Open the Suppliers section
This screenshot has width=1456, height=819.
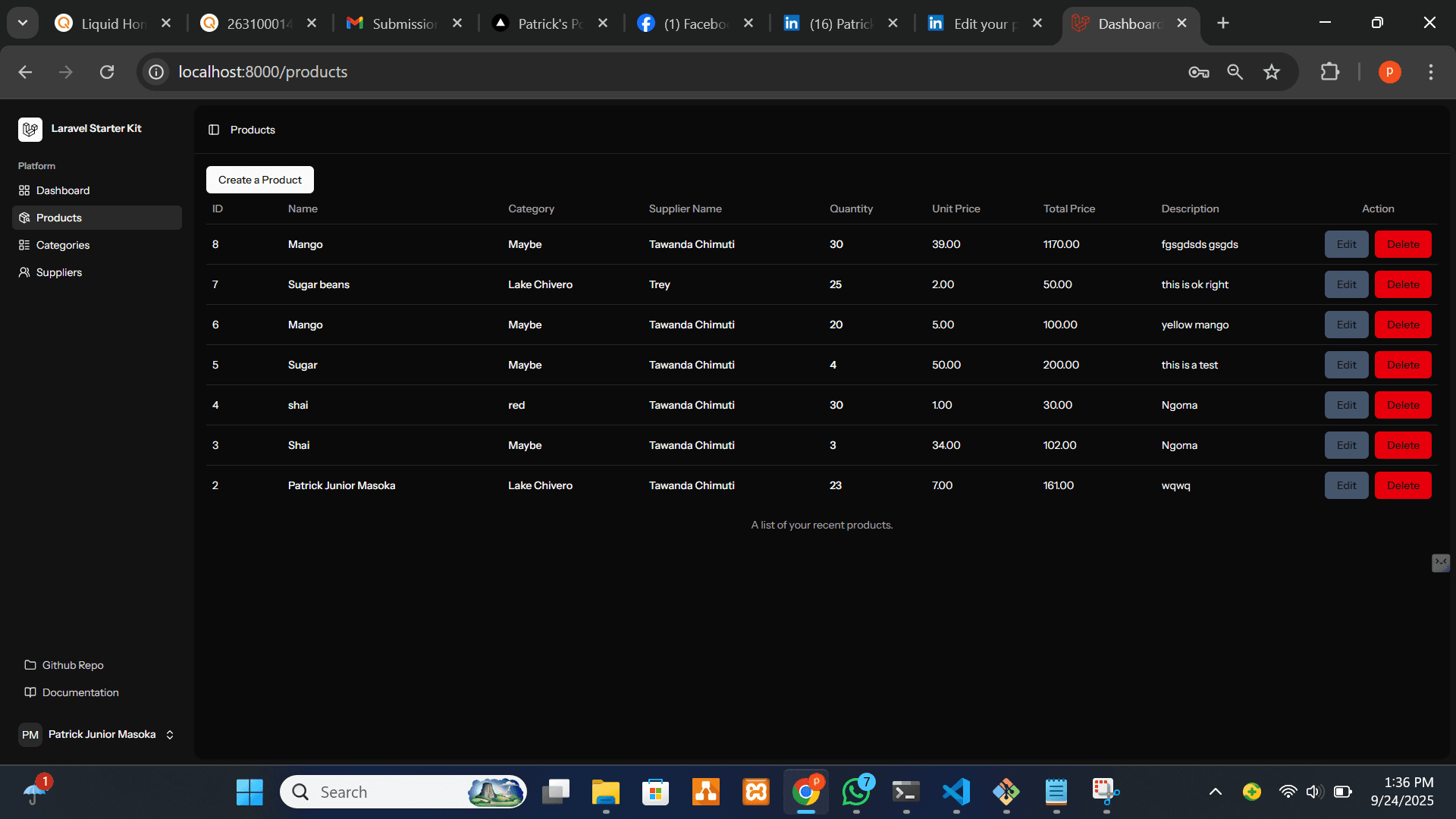[59, 272]
